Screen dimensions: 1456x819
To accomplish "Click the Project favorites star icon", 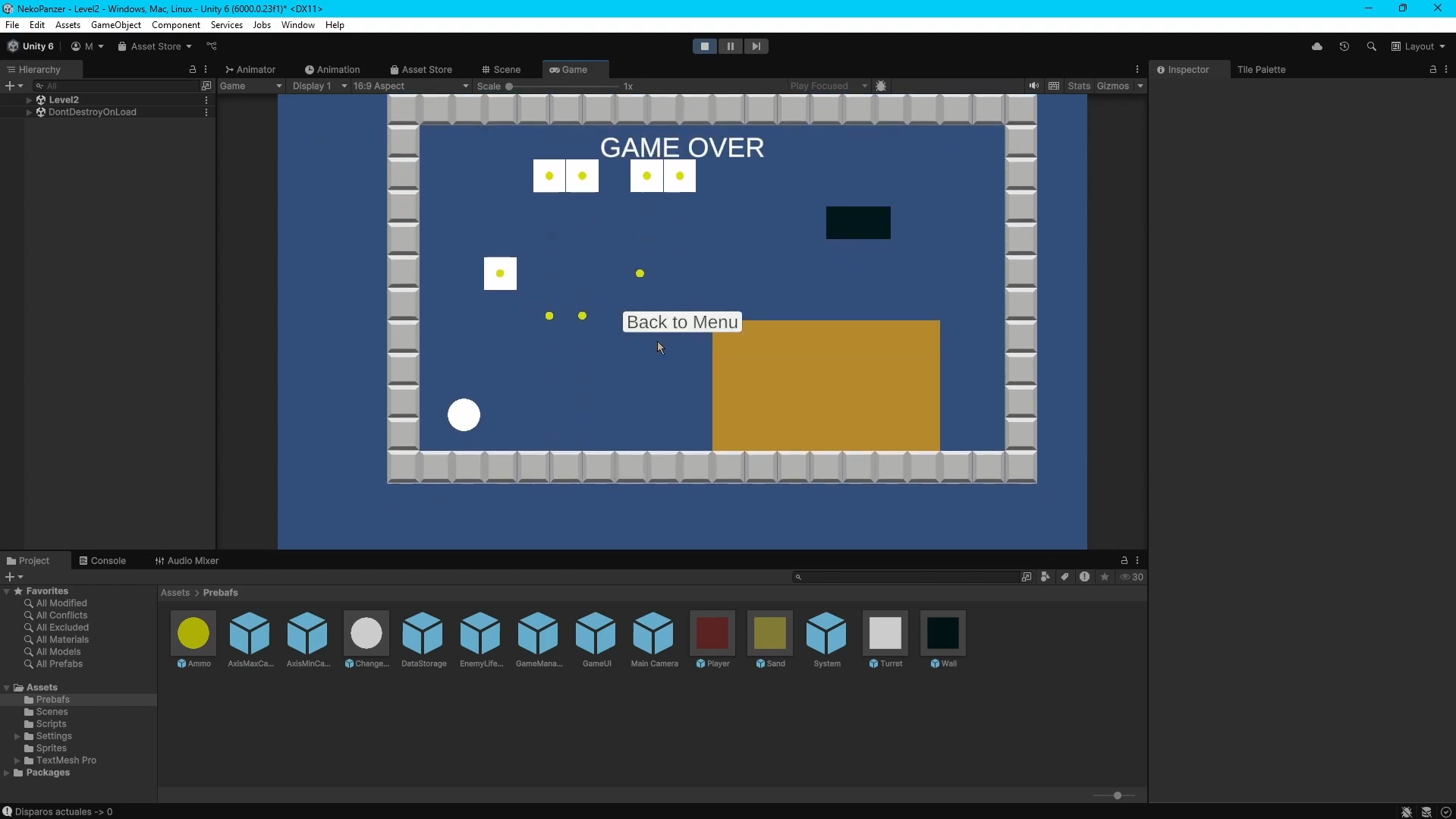I will (1104, 577).
